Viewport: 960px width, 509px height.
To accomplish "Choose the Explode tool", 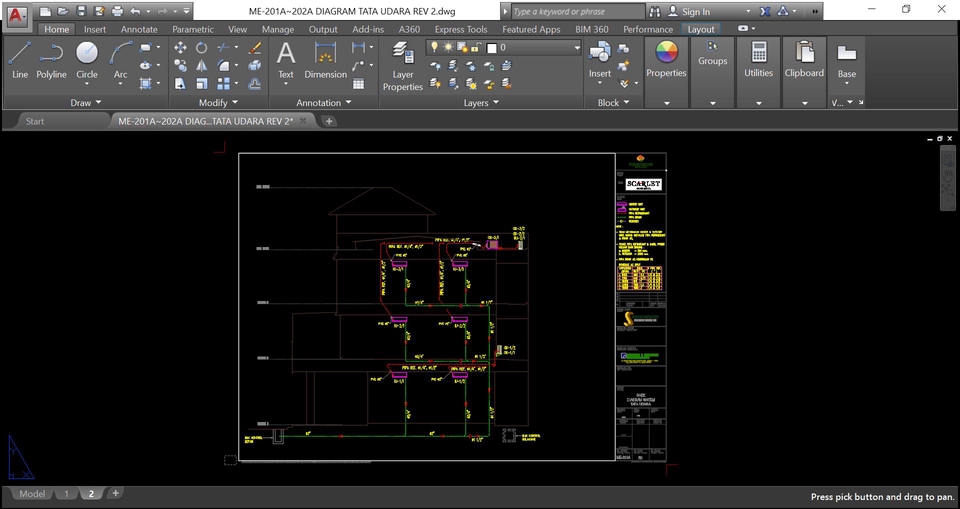I will pyautogui.click(x=255, y=65).
